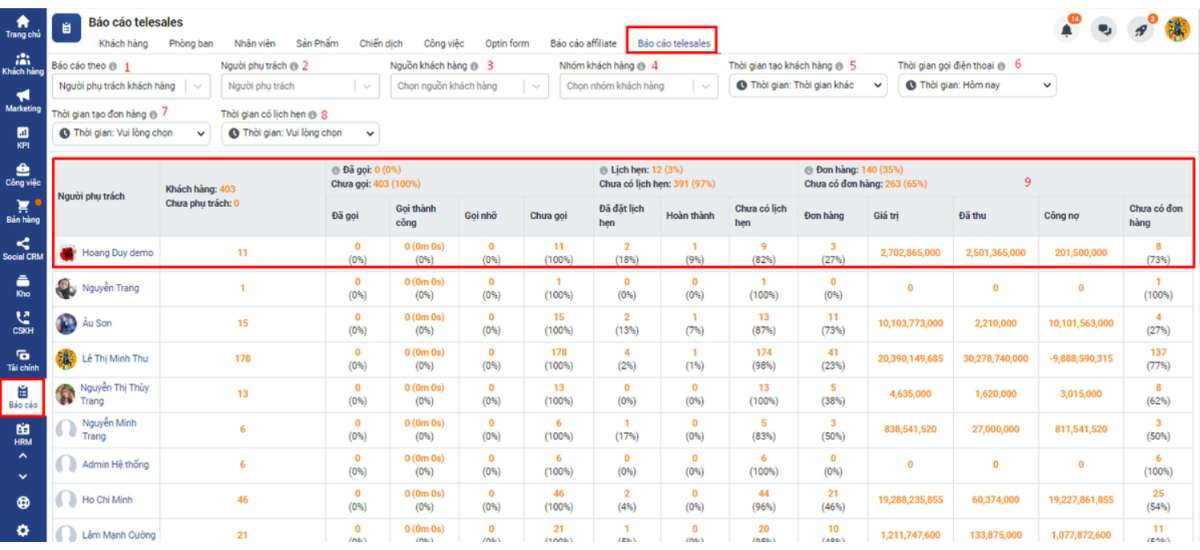Image resolution: width=1200 pixels, height=550 pixels.
Task: Switch to the Báo cáo affiliate tab
Action: (x=583, y=44)
